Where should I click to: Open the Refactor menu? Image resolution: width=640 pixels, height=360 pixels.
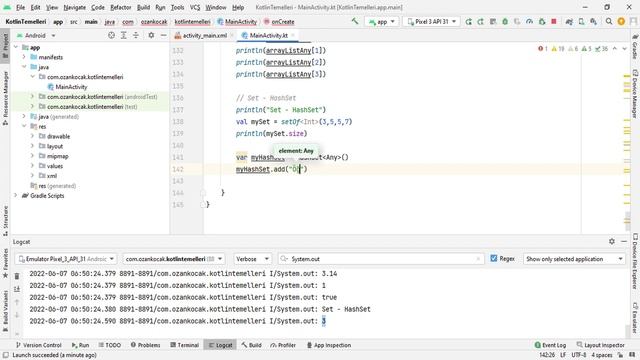tap(120, 7)
